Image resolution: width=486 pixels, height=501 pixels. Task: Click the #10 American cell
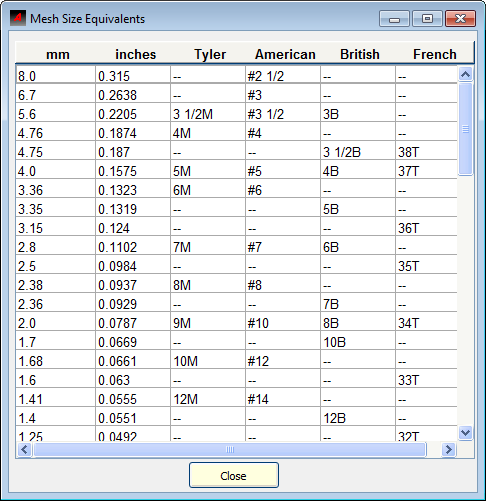coord(283,323)
